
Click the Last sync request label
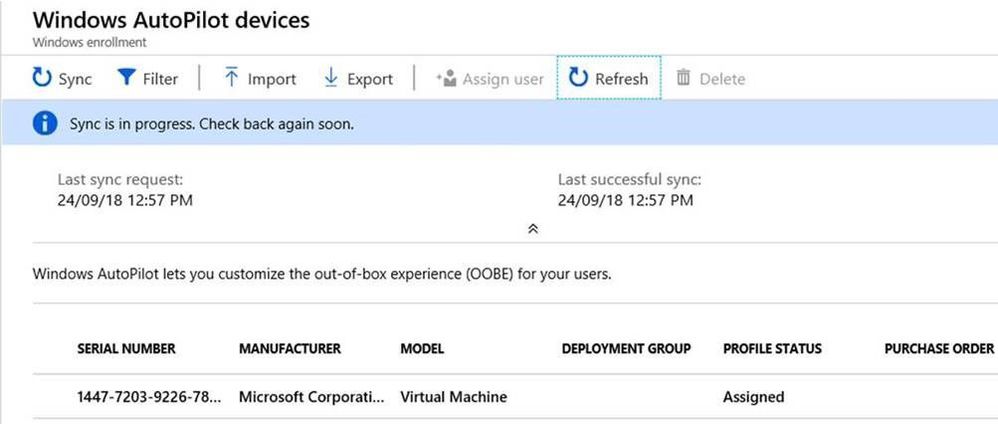120,180
